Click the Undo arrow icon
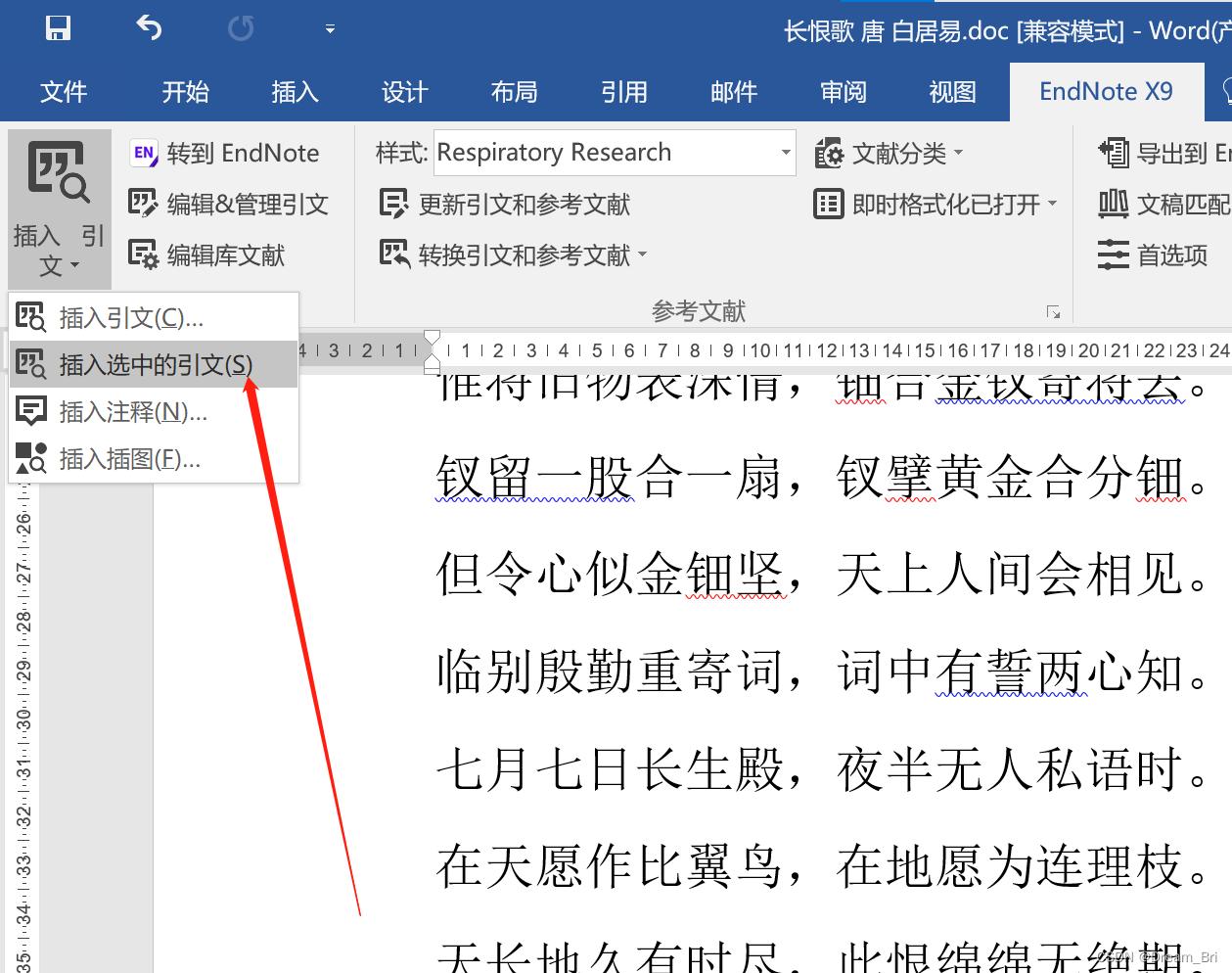1232x973 pixels. [x=149, y=27]
